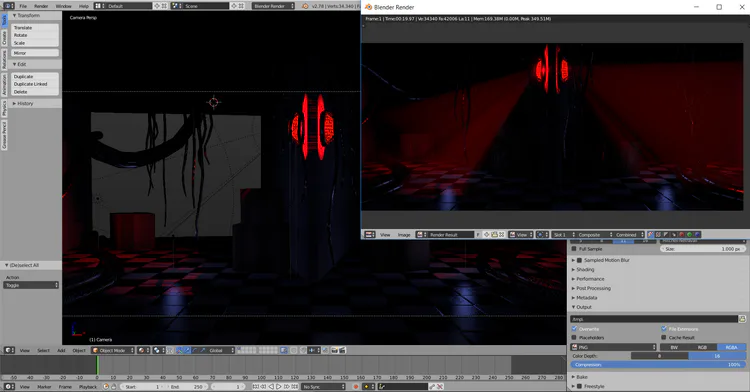Toggle green channel display in render window
Viewport: 750px width, 392px height.
[689, 235]
